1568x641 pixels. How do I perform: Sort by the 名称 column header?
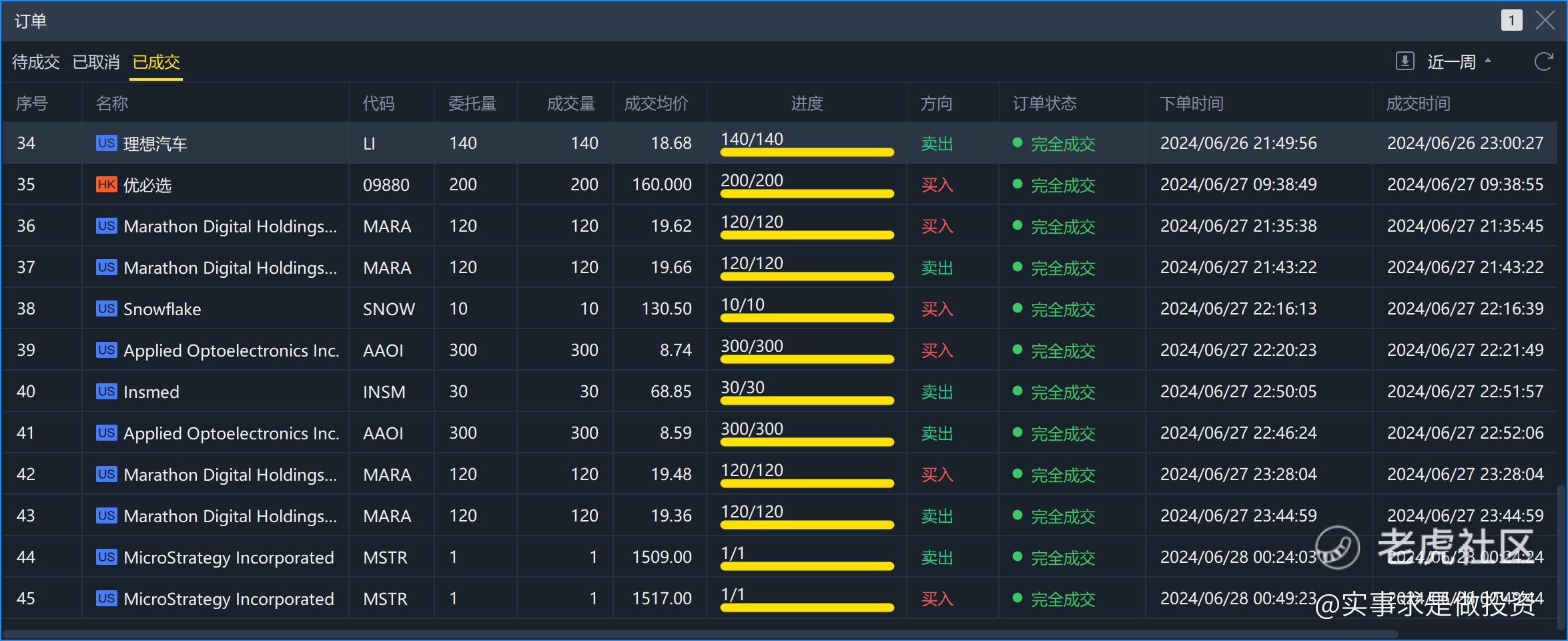click(112, 103)
